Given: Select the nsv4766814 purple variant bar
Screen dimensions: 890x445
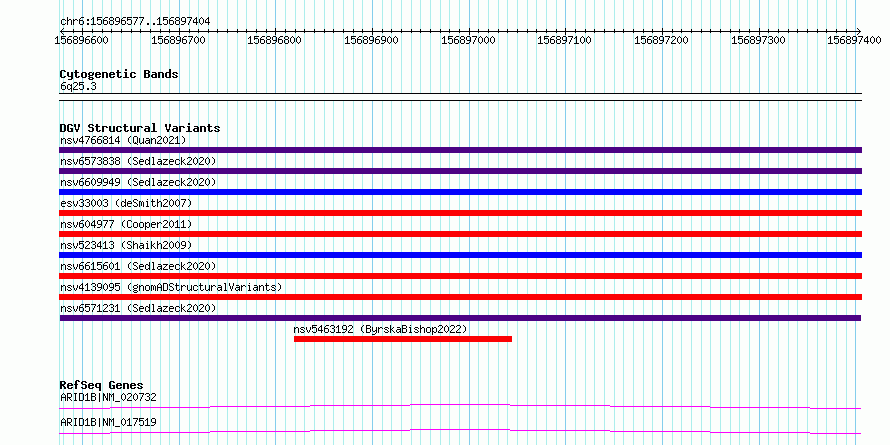Looking at the screenshot, I should tap(460, 150).
